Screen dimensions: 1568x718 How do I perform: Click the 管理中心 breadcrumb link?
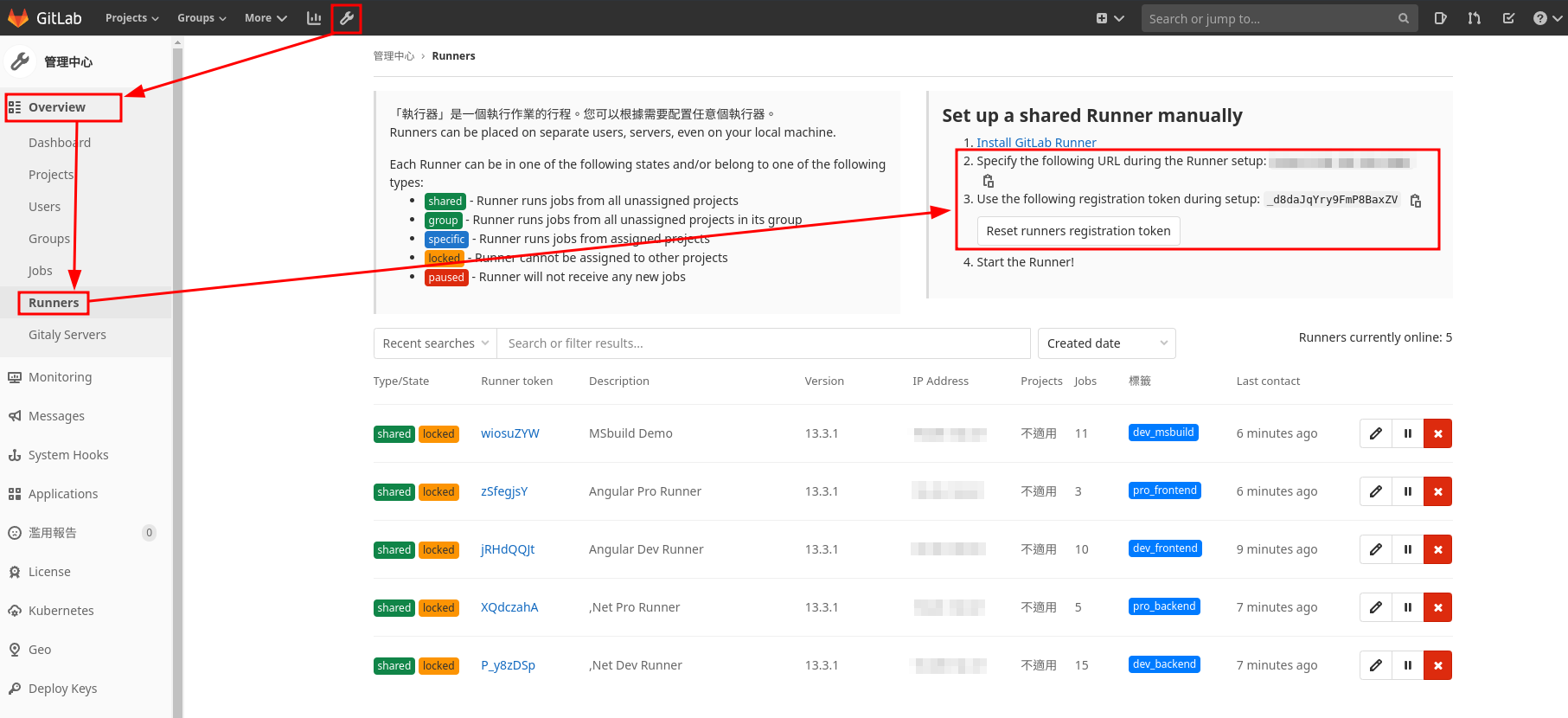394,56
